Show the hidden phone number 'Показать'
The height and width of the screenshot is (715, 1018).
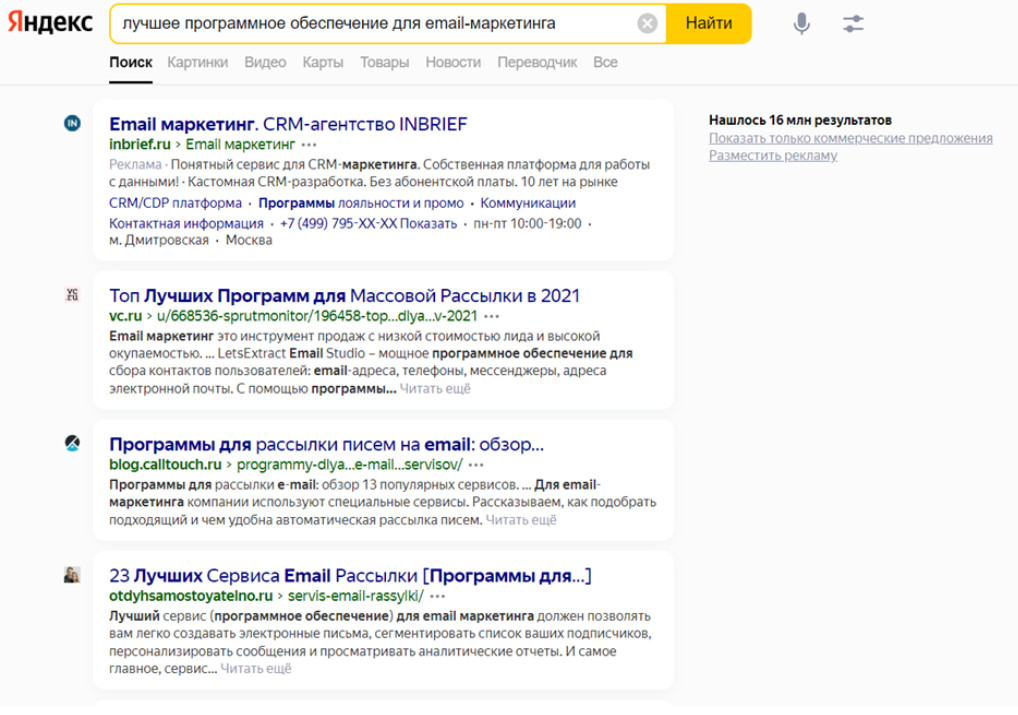pyautogui.click(x=429, y=224)
